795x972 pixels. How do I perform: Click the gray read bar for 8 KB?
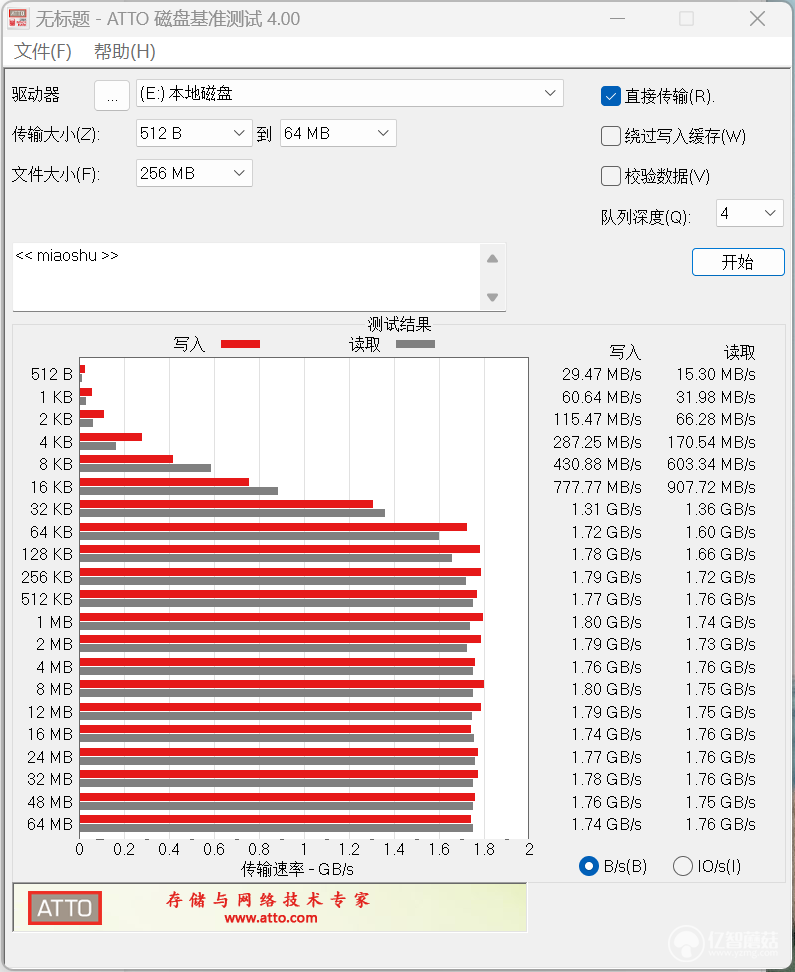(x=145, y=468)
